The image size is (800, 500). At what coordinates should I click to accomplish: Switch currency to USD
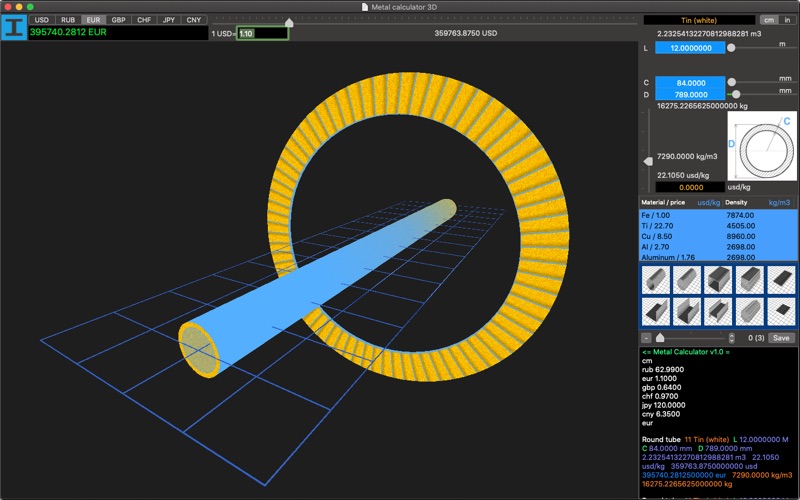pyautogui.click(x=42, y=20)
